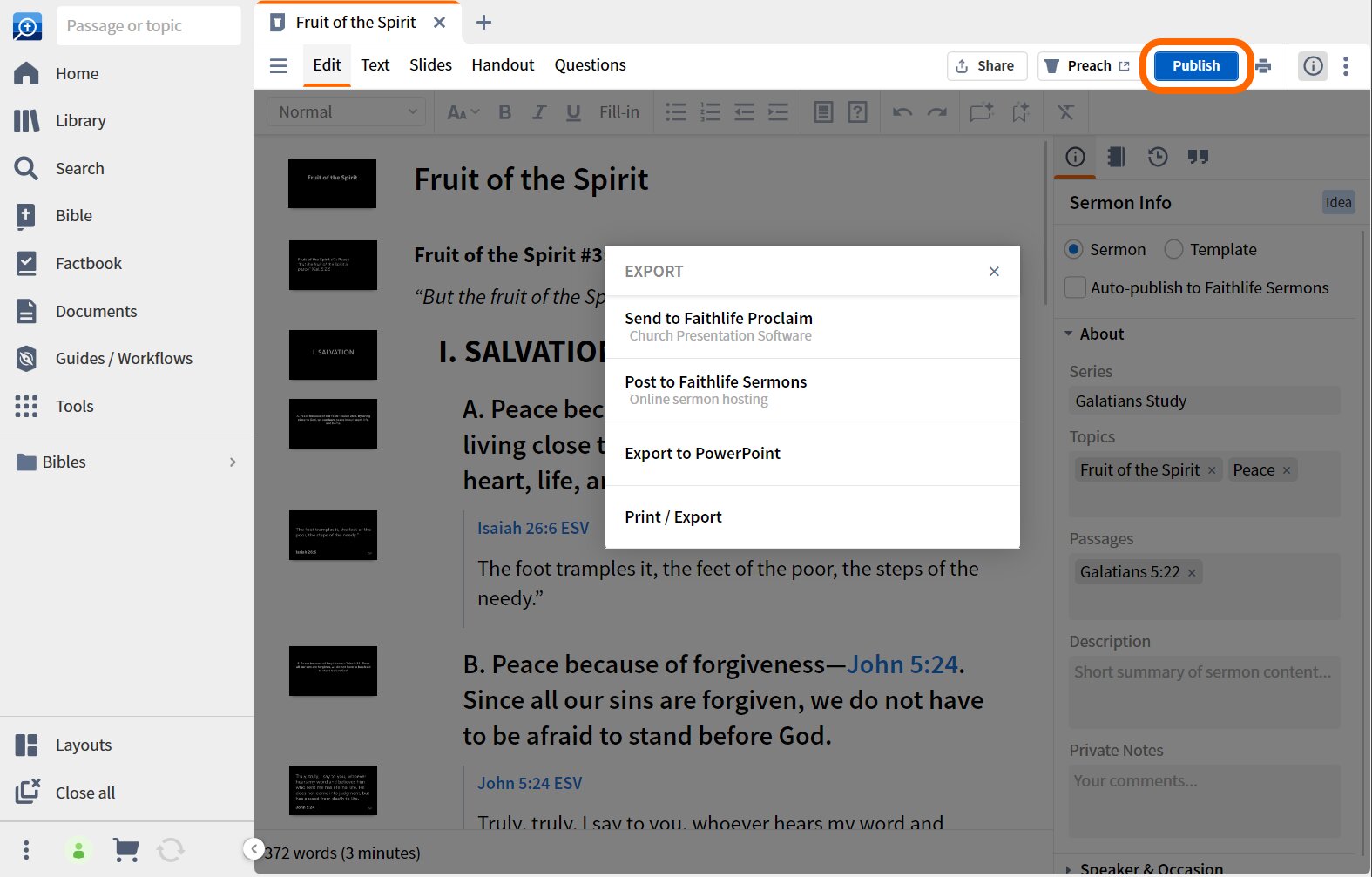Image resolution: width=1372 pixels, height=877 pixels.
Task: Open the Normal paragraph style dropdown
Action: pos(347,111)
